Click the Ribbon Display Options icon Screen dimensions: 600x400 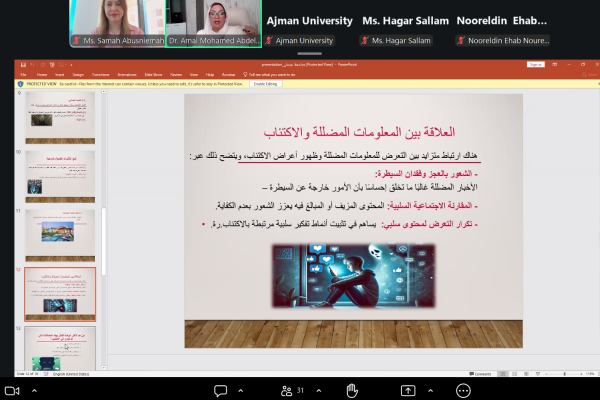tap(554, 64)
